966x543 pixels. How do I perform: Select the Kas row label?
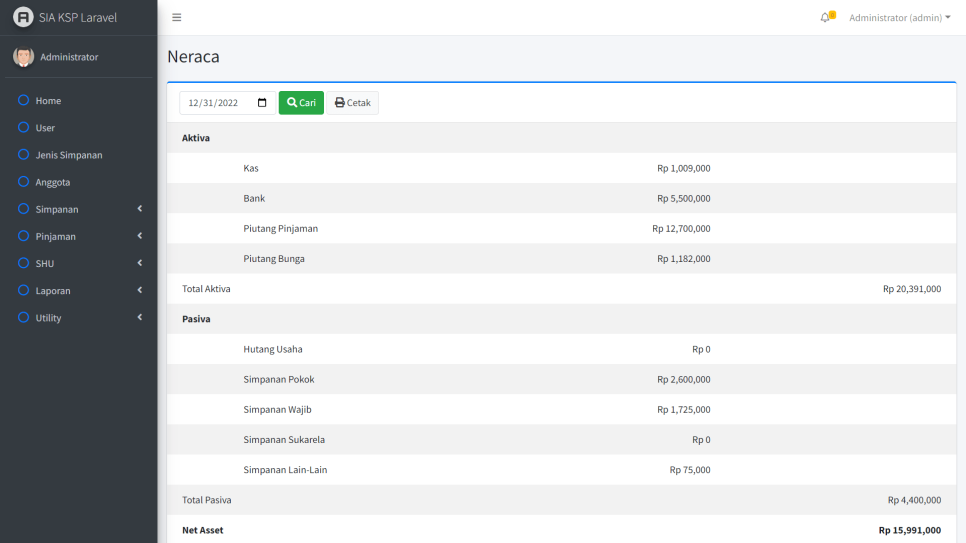tap(251, 168)
